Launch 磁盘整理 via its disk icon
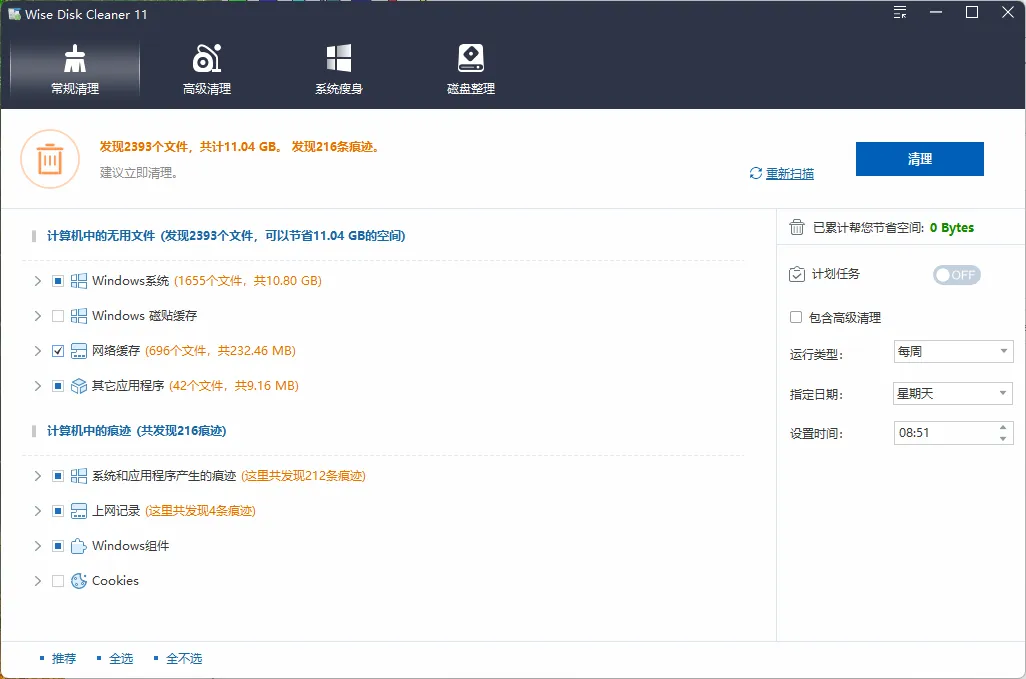 pyautogui.click(x=469, y=58)
